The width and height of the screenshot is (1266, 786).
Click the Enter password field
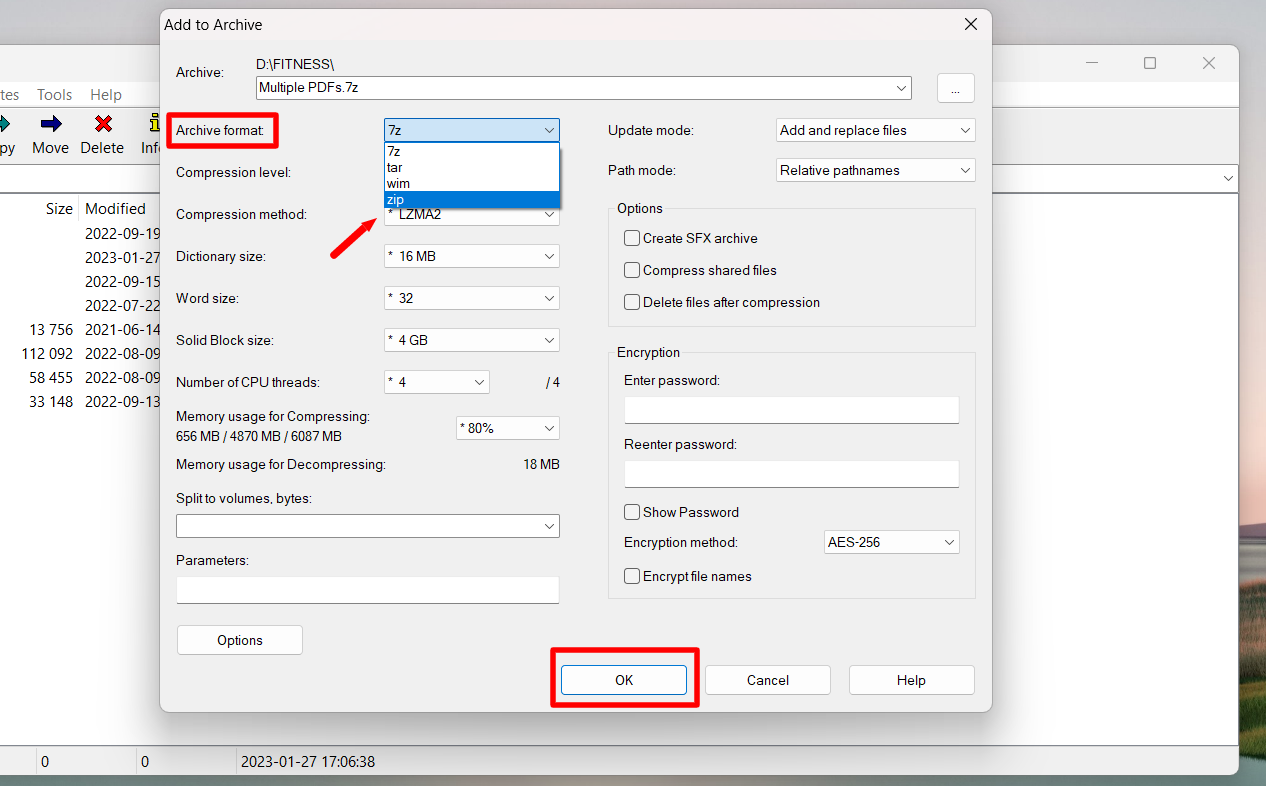(792, 410)
